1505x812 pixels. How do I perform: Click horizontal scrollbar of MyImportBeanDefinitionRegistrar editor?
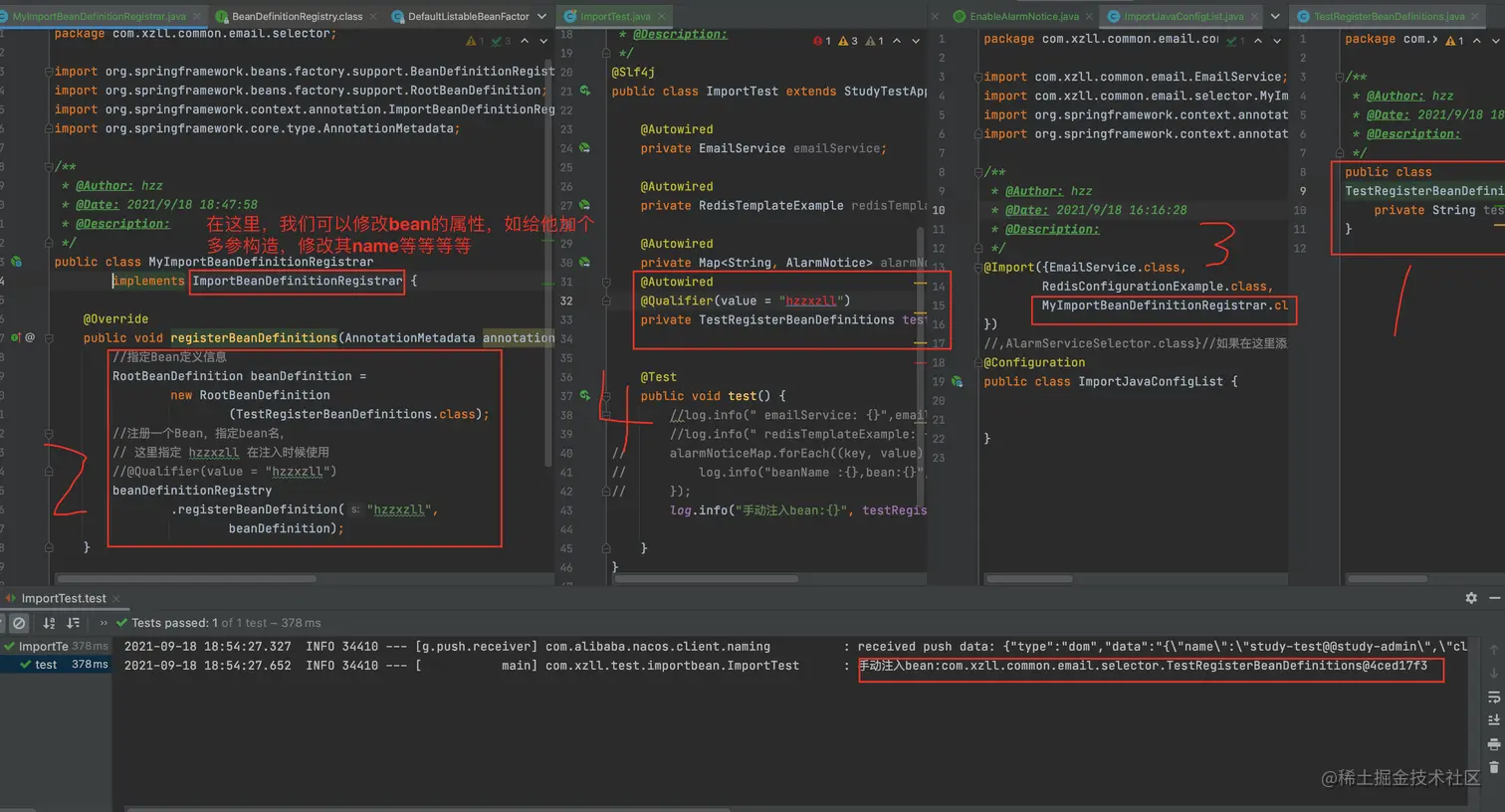pyautogui.click(x=187, y=578)
